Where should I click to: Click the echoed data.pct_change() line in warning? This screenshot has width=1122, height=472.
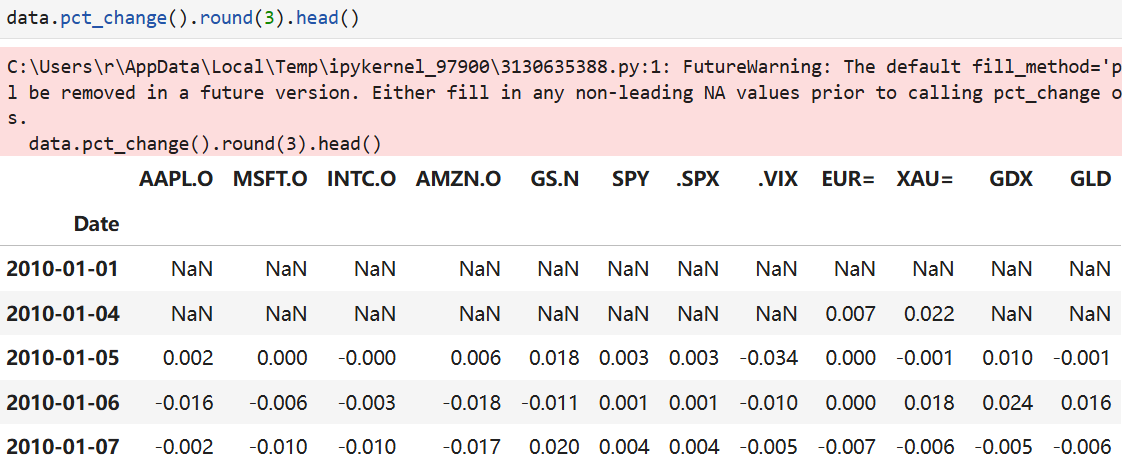click(x=205, y=144)
